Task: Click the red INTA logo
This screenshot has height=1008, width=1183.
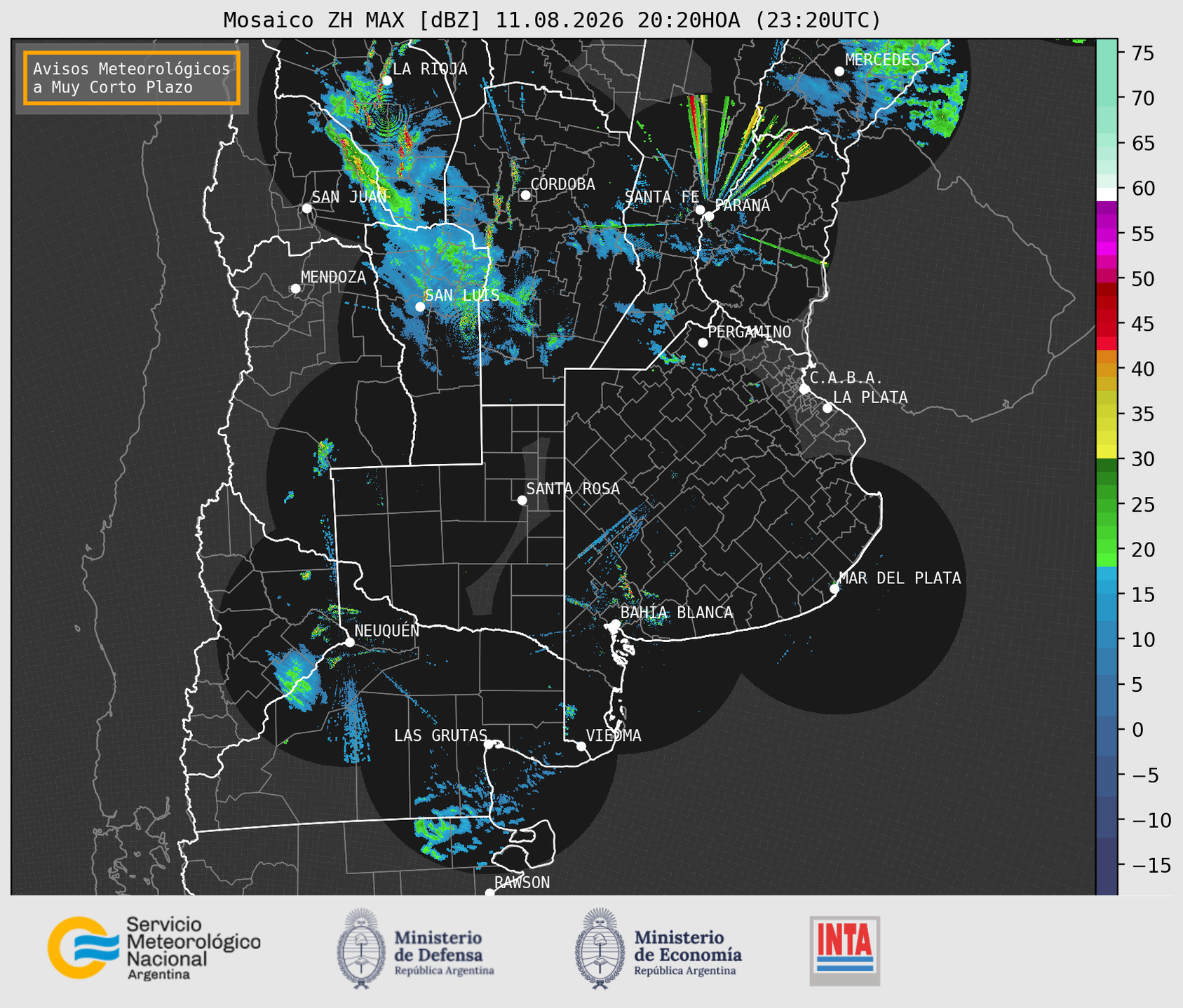Action: (844, 951)
